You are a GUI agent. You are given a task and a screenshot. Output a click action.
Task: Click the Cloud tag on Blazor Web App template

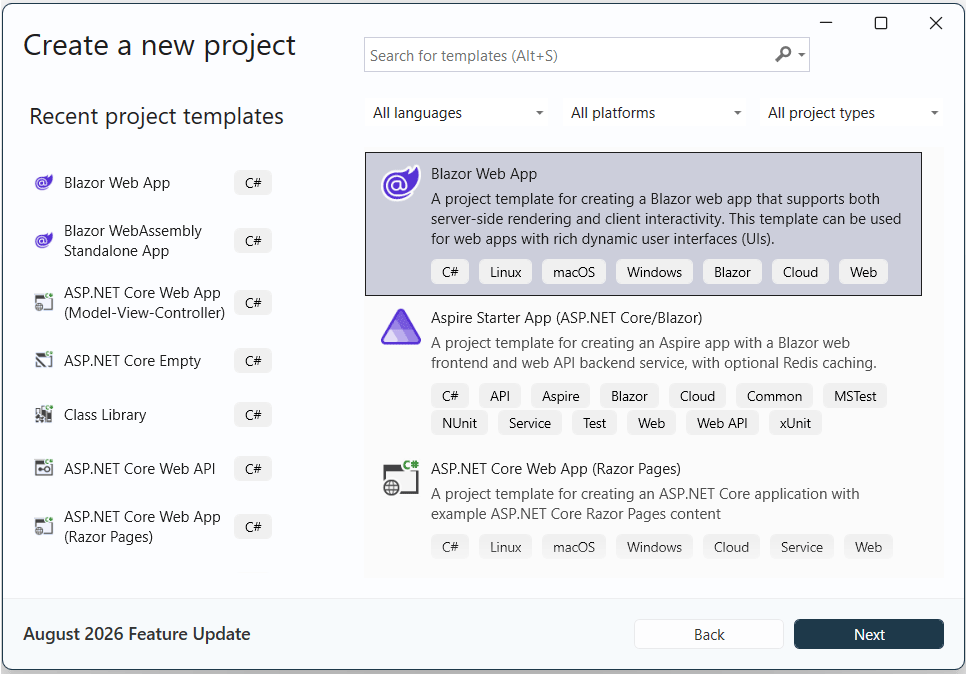800,272
